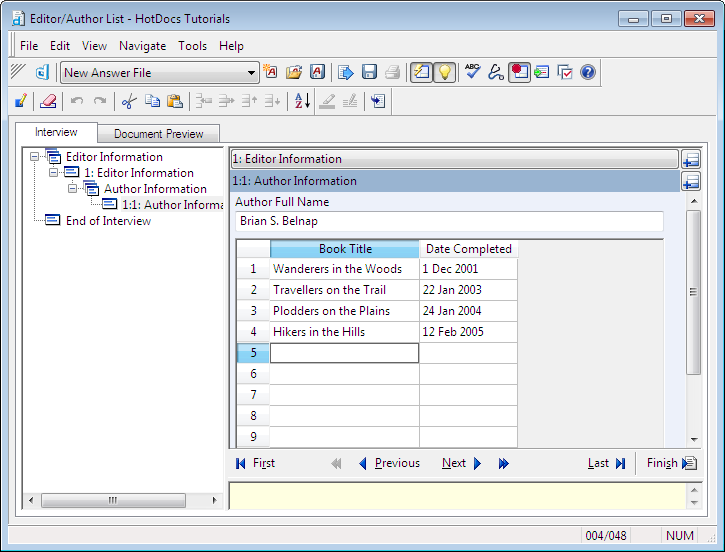Click the 1: Editor Information title bar

(455, 159)
